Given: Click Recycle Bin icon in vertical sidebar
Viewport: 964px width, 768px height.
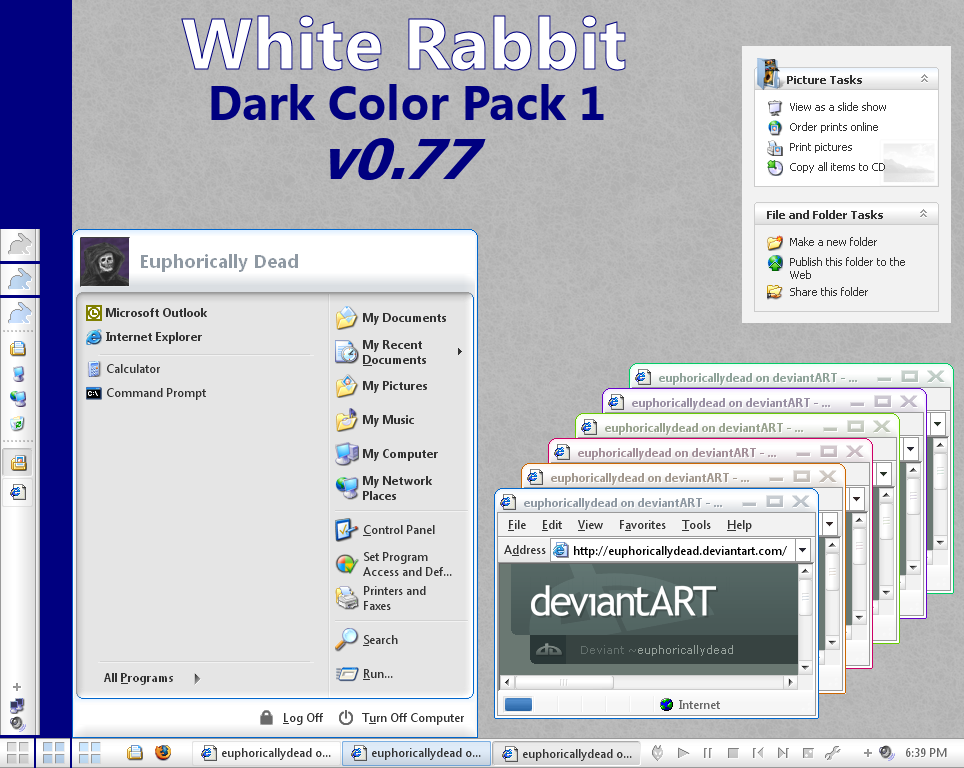Looking at the screenshot, I should click(18, 423).
